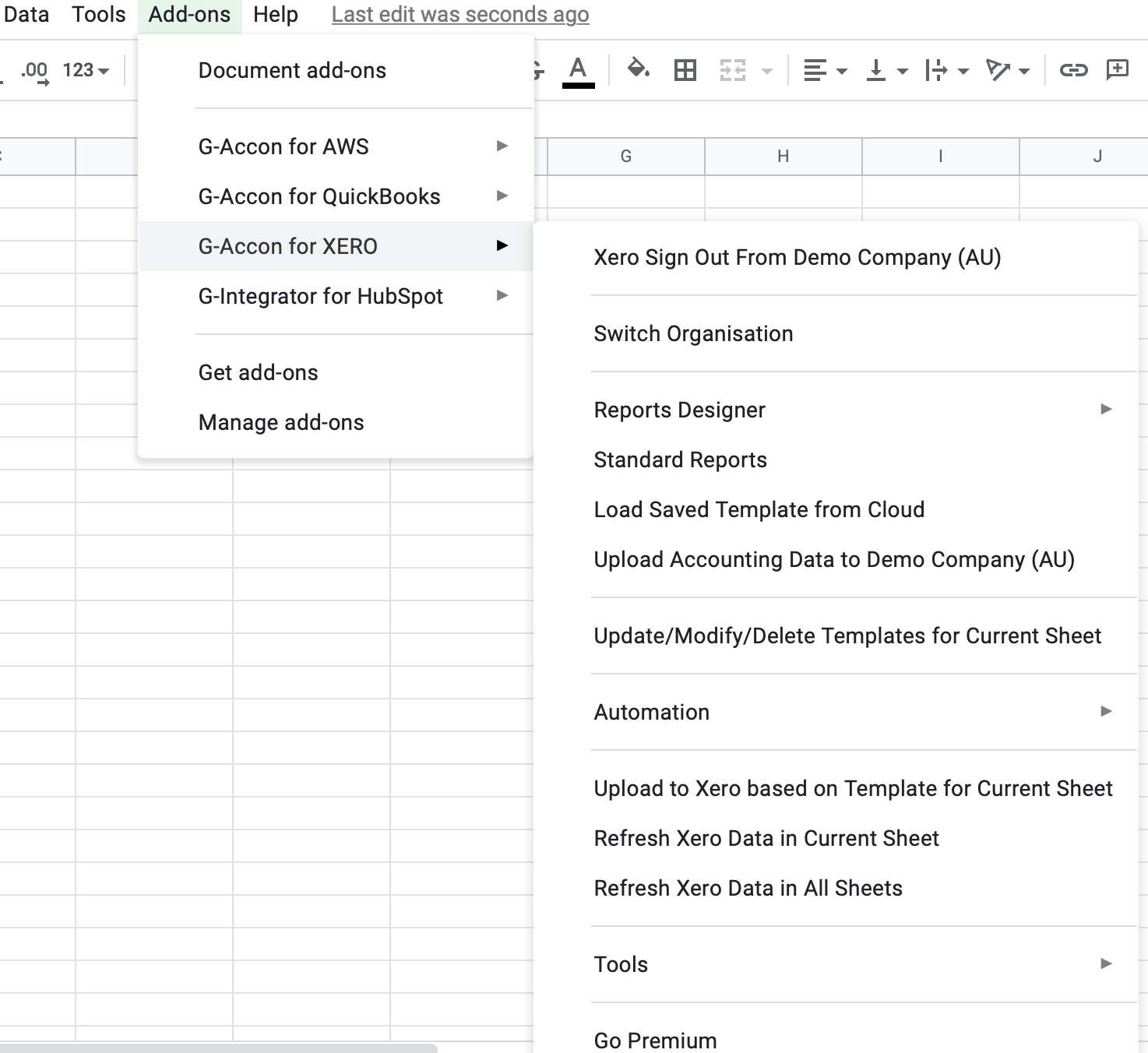Open the Help menu
Image resolution: width=1148 pixels, height=1053 pixels.
pyautogui.click(x=276, y=14)
